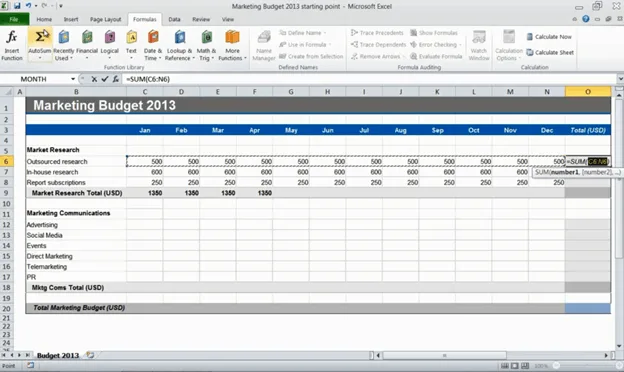Open Logical functions library
This screenshot has width=624, height=372.
pos(109,45)
